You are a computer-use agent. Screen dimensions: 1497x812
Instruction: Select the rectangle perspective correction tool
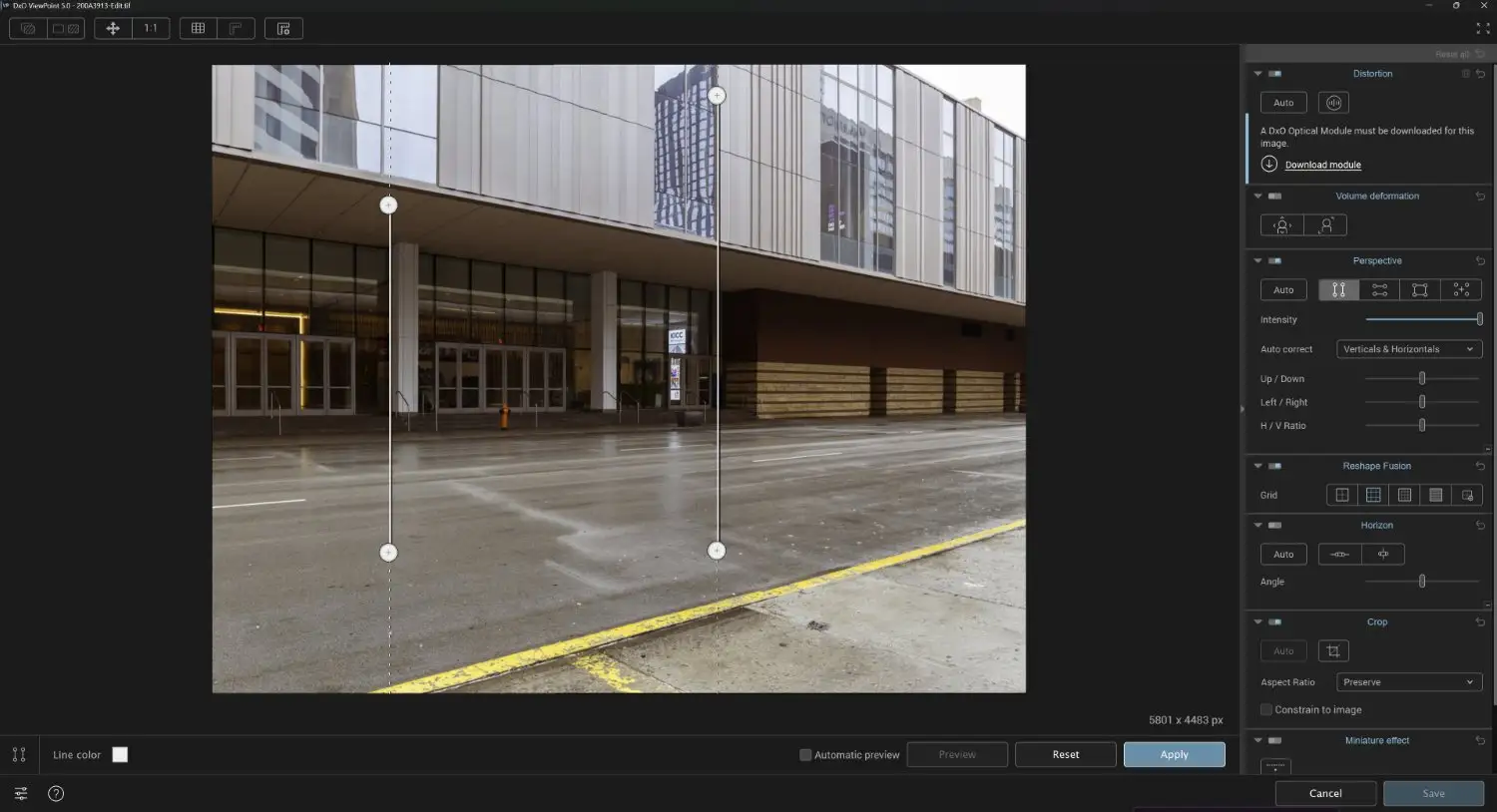coord(1420,289)
